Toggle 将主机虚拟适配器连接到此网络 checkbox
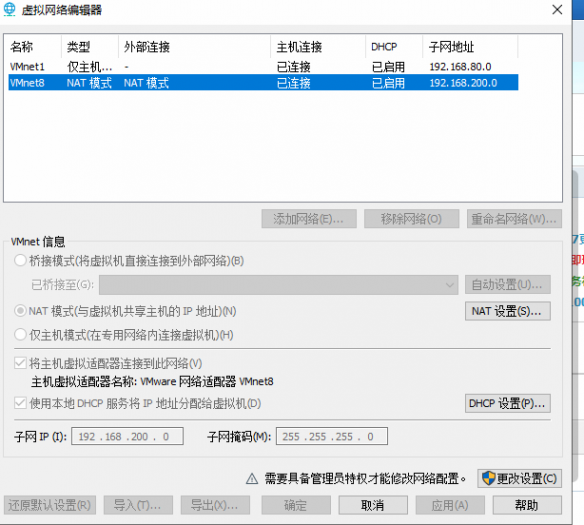The width and height of the screenshot is (584, 525). [x=20, y=363]
